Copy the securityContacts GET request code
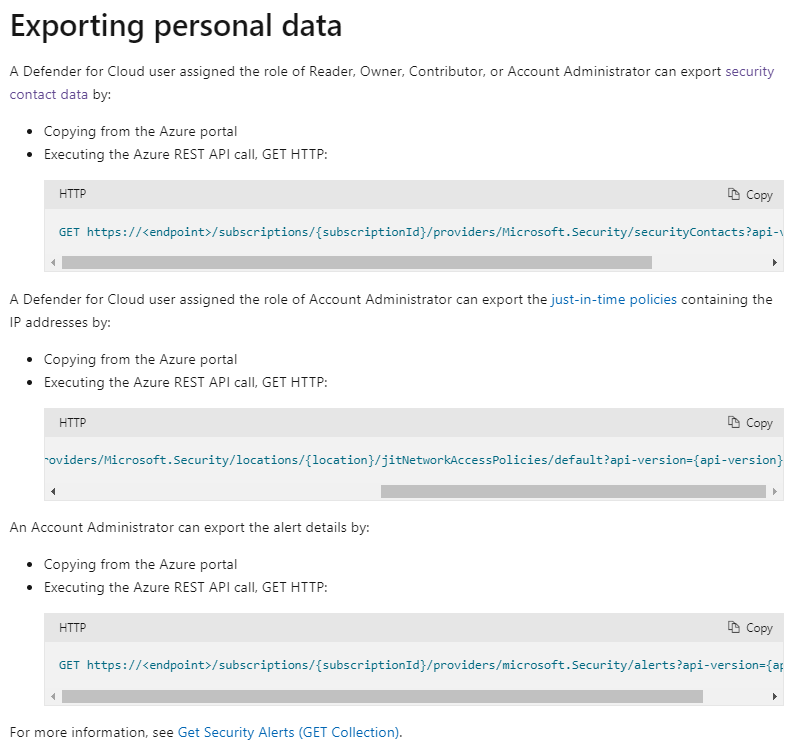 (x=750, y=195)
